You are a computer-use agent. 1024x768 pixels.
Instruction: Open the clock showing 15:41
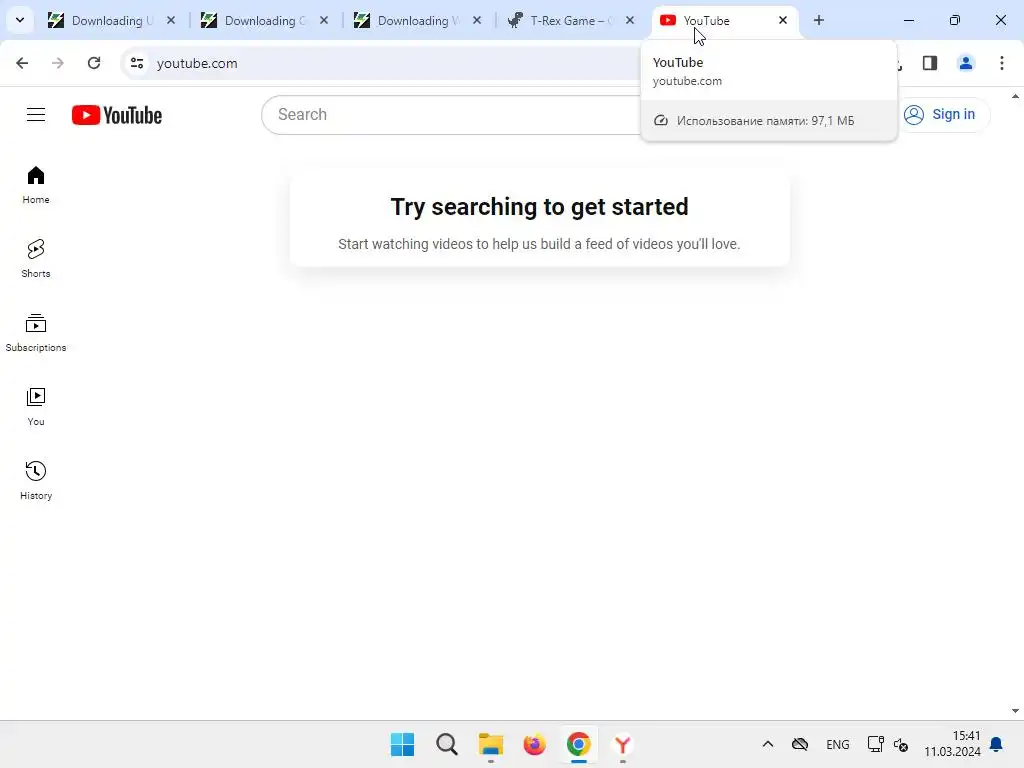pyautogui.click(x=952, y=744)
